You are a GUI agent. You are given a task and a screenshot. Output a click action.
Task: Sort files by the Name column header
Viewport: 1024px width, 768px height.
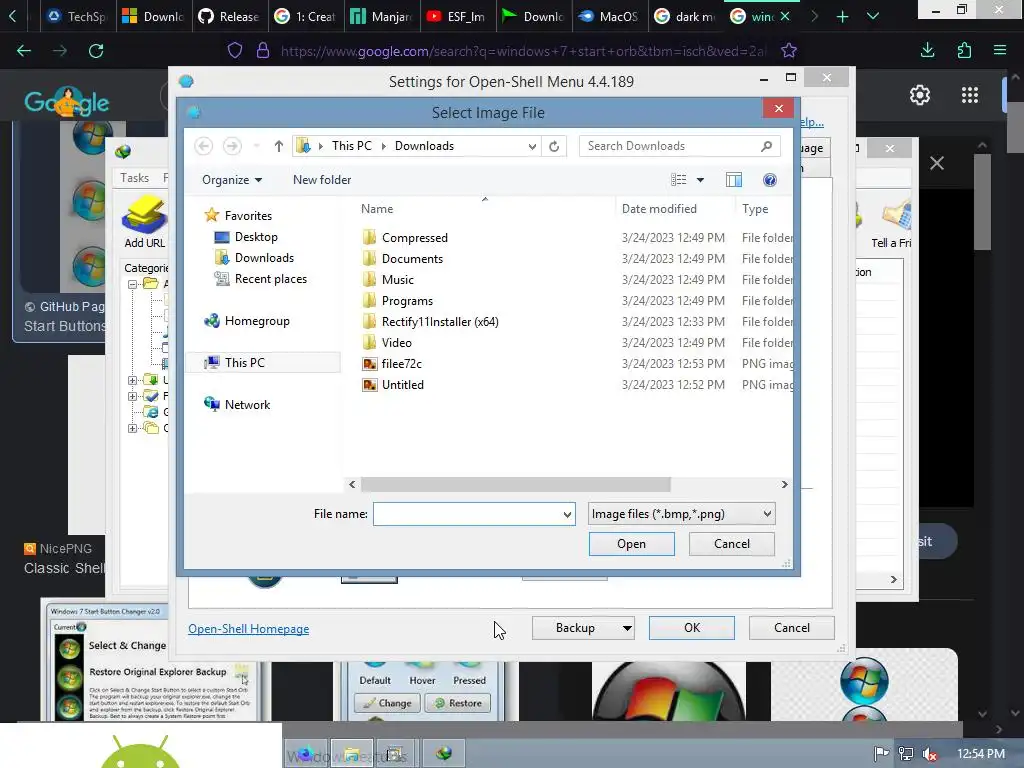click(377, 209)
